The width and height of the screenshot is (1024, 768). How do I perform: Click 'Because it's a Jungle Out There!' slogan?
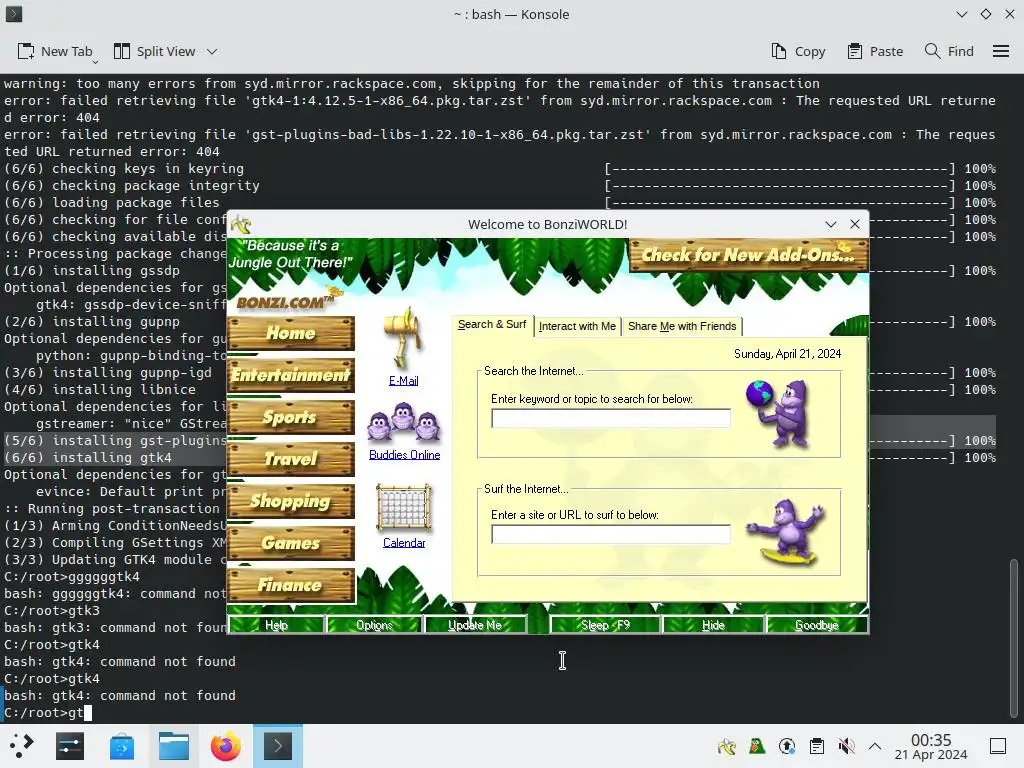(x=291, y=254)
